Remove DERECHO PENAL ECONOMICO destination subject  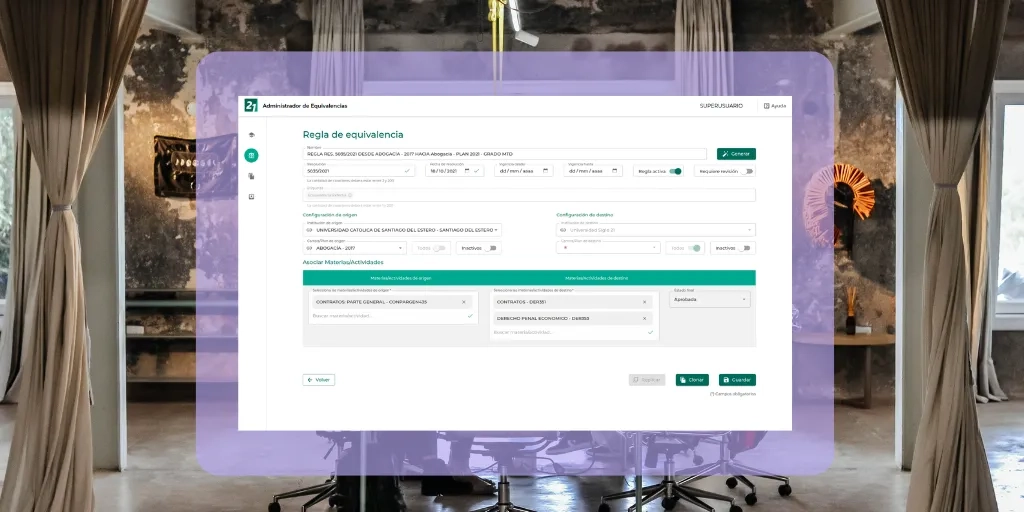[x=644, y=318]
